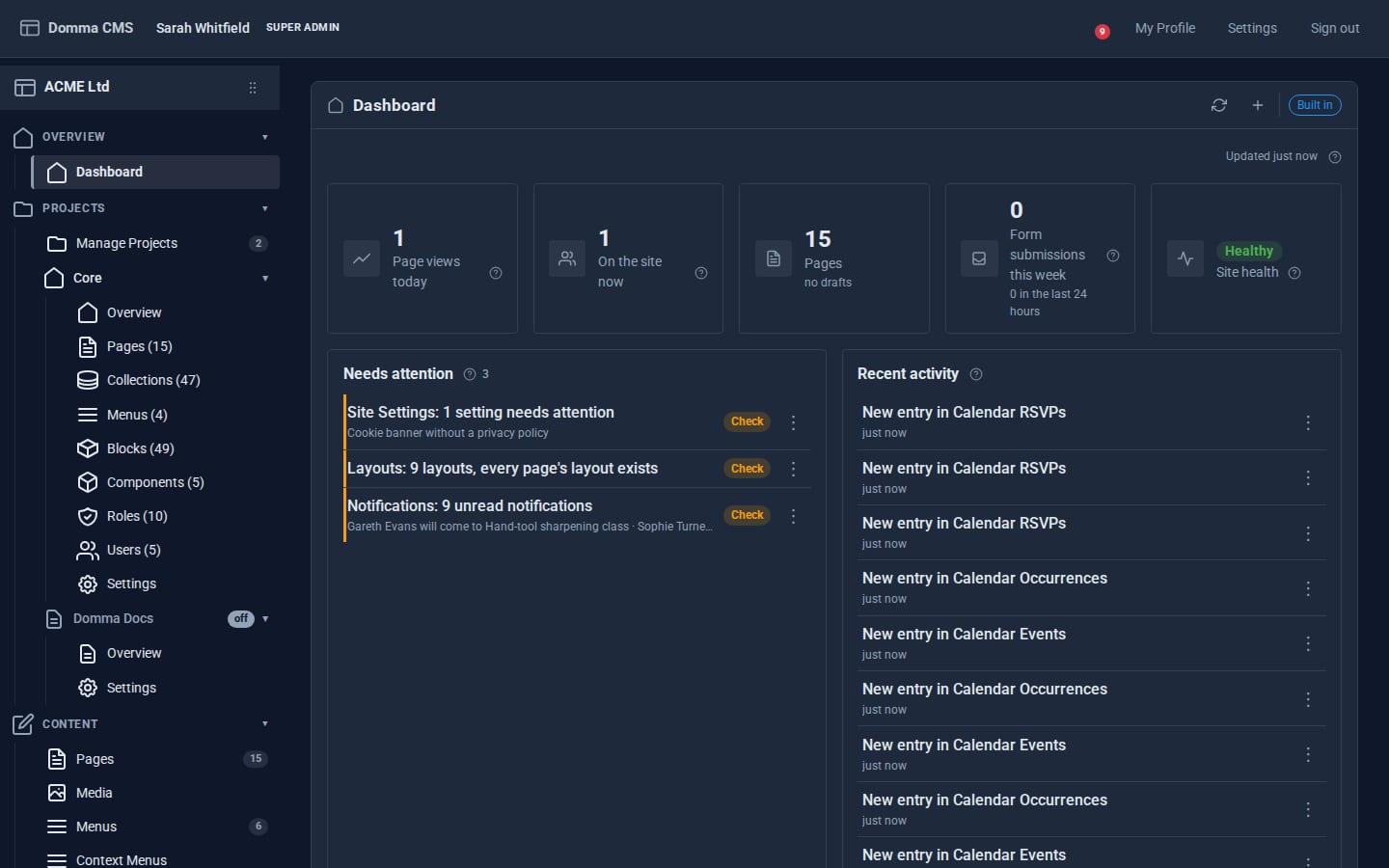Collapse the Core project tree
Image resolution: width=1389 pixels, height=868 pixels.
coord(265,279)
